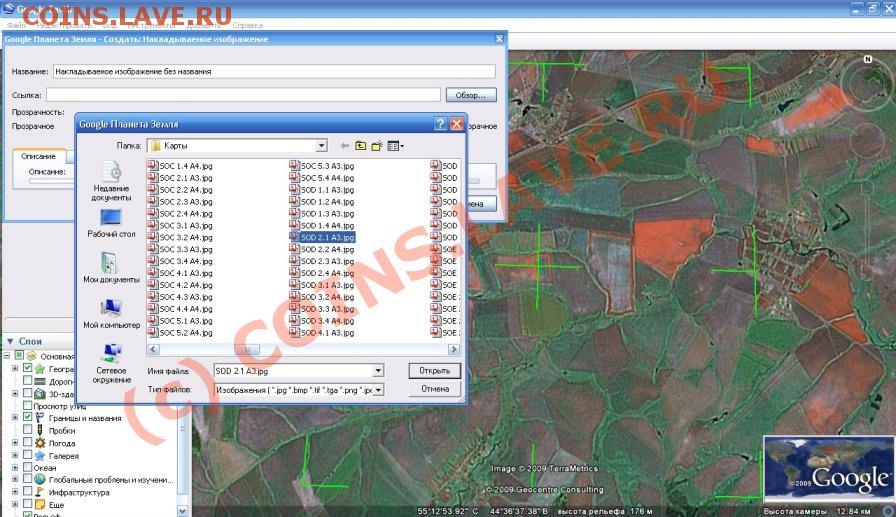This screenshot has height=517, width=896.
Task: Click the Ссылка link input field
Action: (243, 95)
